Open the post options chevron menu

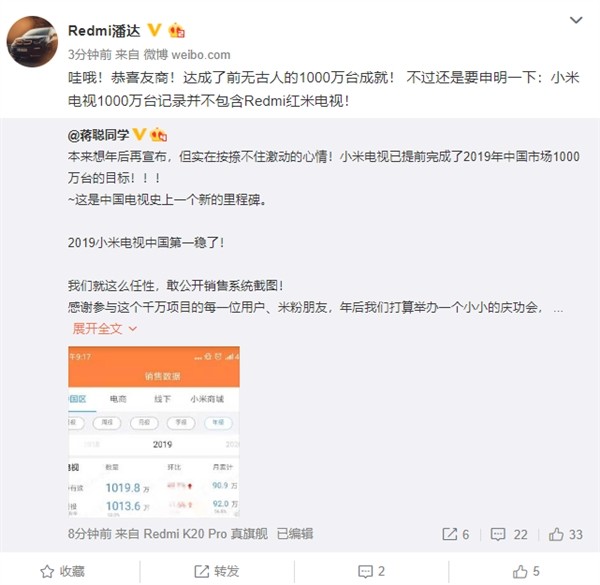576,20
